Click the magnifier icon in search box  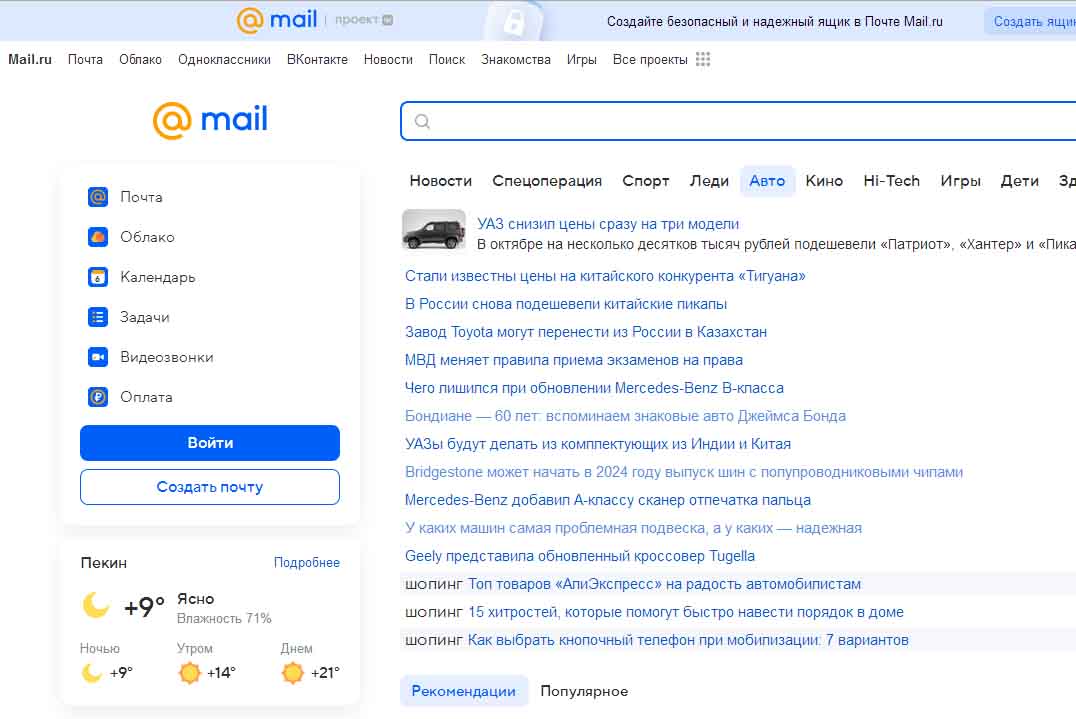422,121
